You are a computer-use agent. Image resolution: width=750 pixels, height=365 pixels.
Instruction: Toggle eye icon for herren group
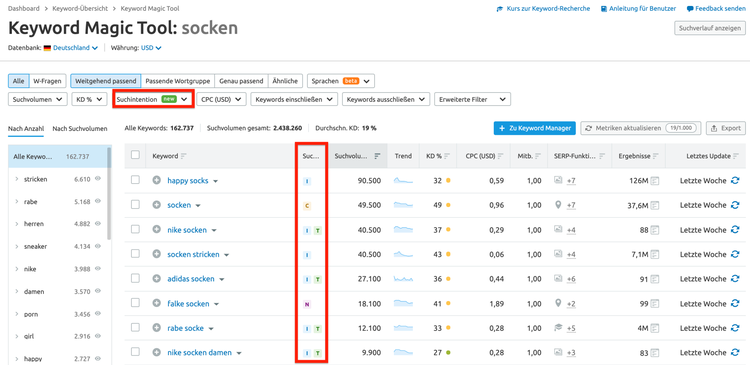(98, 224)
